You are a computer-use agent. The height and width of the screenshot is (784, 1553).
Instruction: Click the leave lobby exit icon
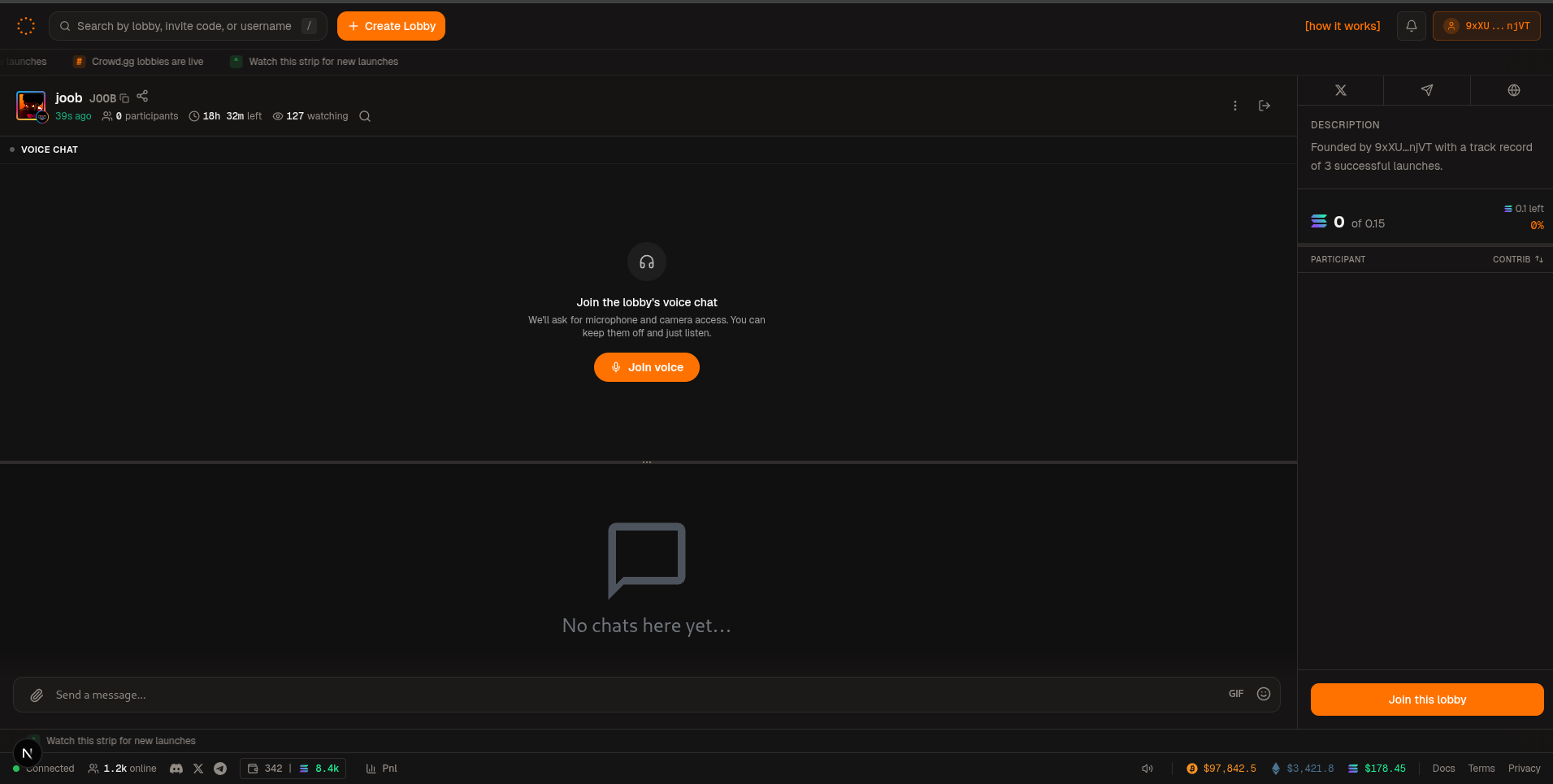tap(1265, 106)
